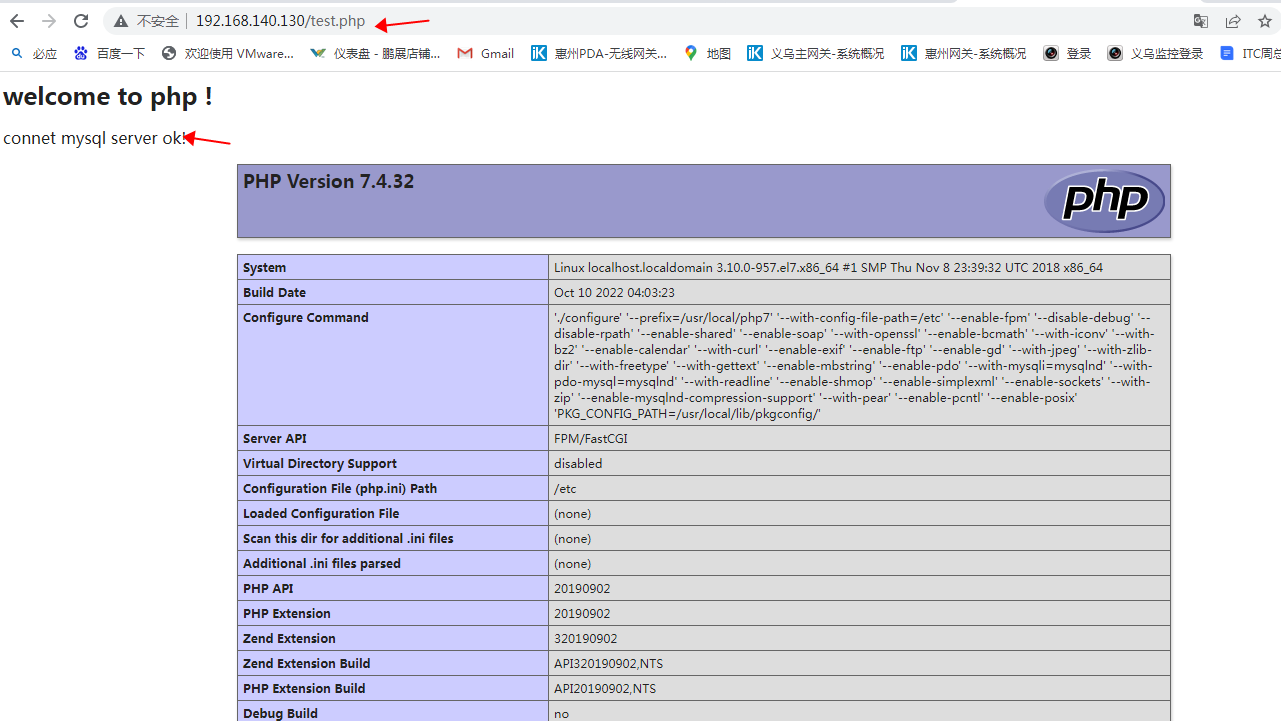Click the connet mysql server ok text
Screen dimensions: 1281x721
pos(95,138)
